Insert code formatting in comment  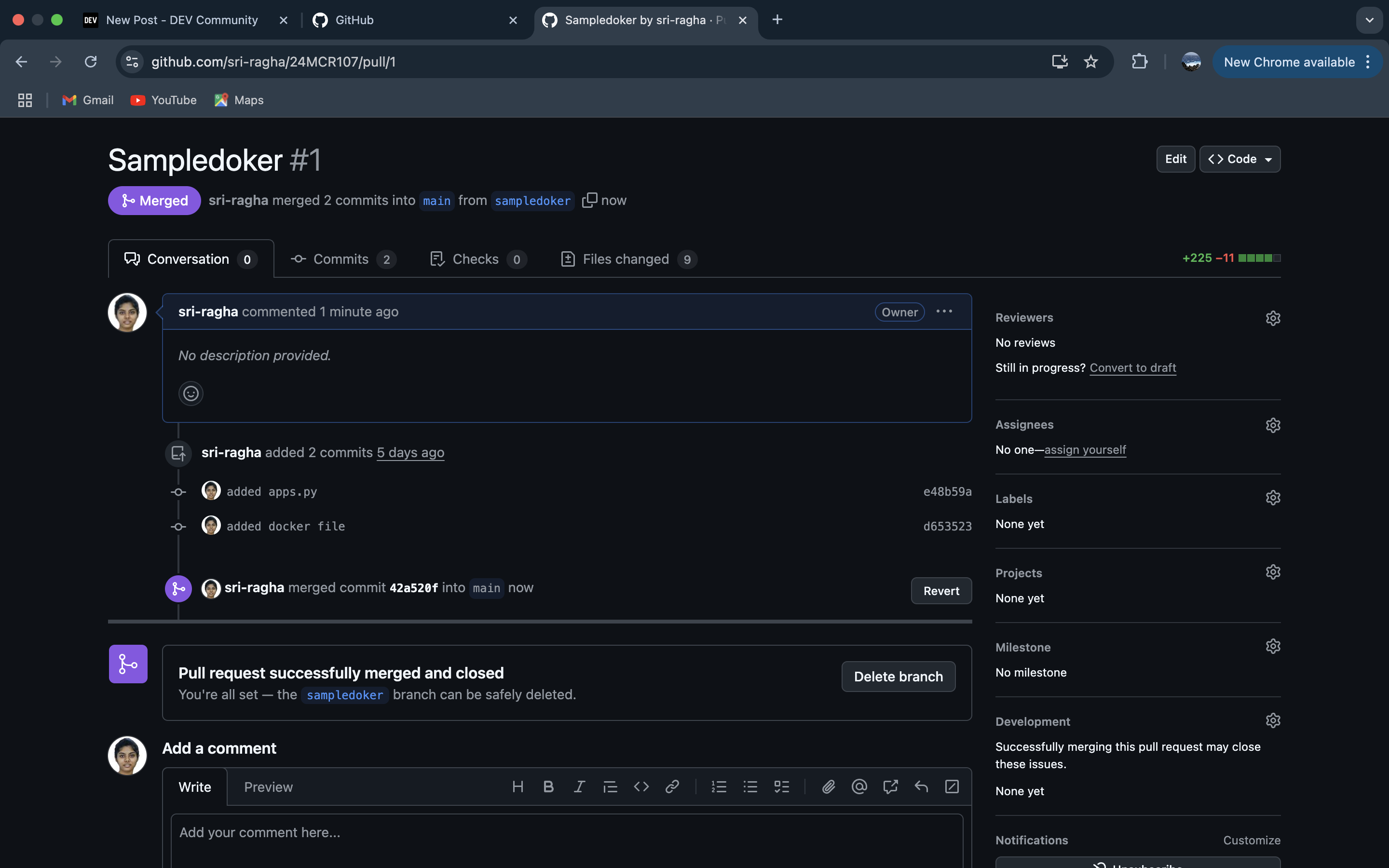[x=641, y=787]
